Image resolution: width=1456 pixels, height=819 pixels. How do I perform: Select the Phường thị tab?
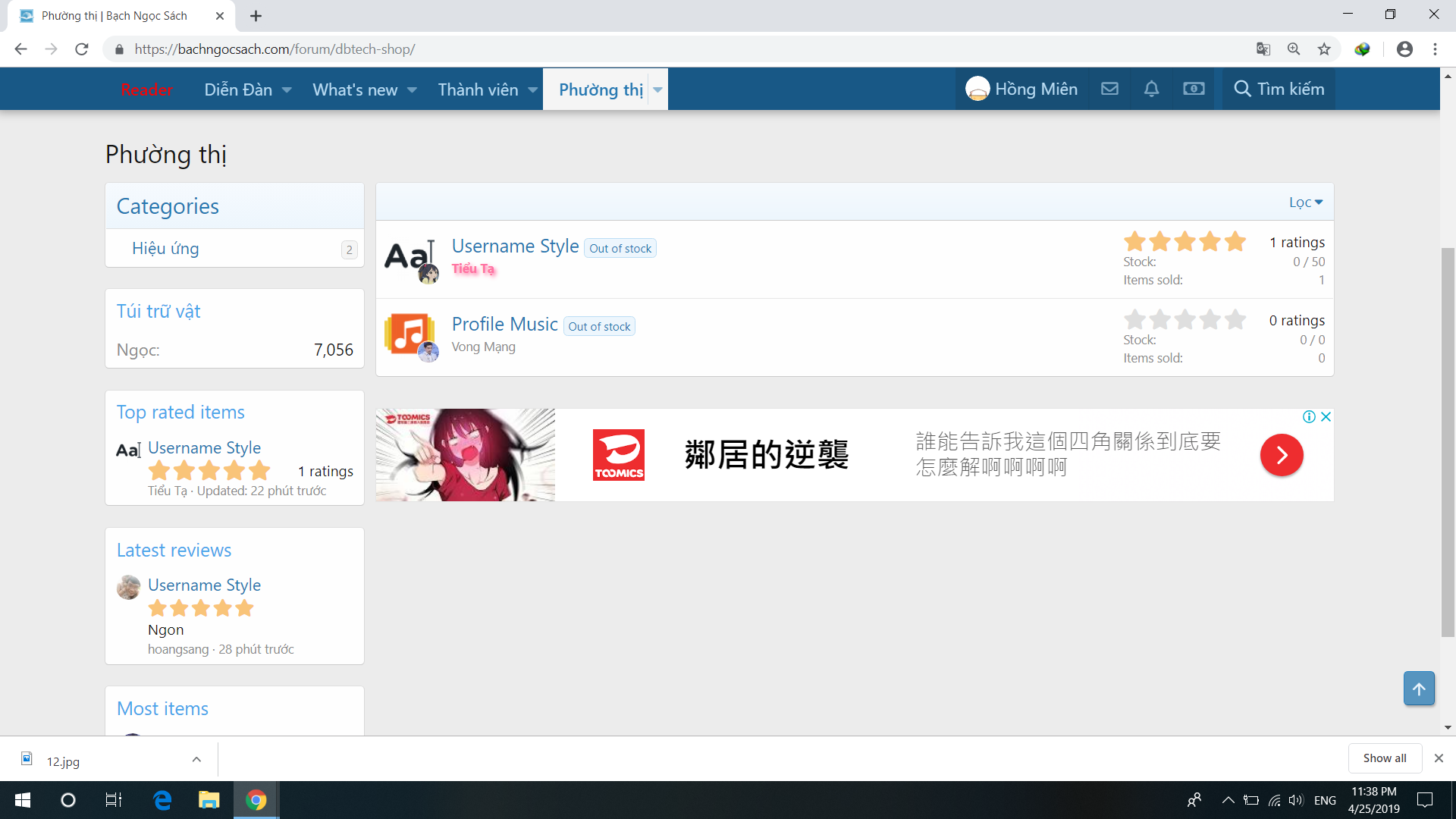[600, 89]
